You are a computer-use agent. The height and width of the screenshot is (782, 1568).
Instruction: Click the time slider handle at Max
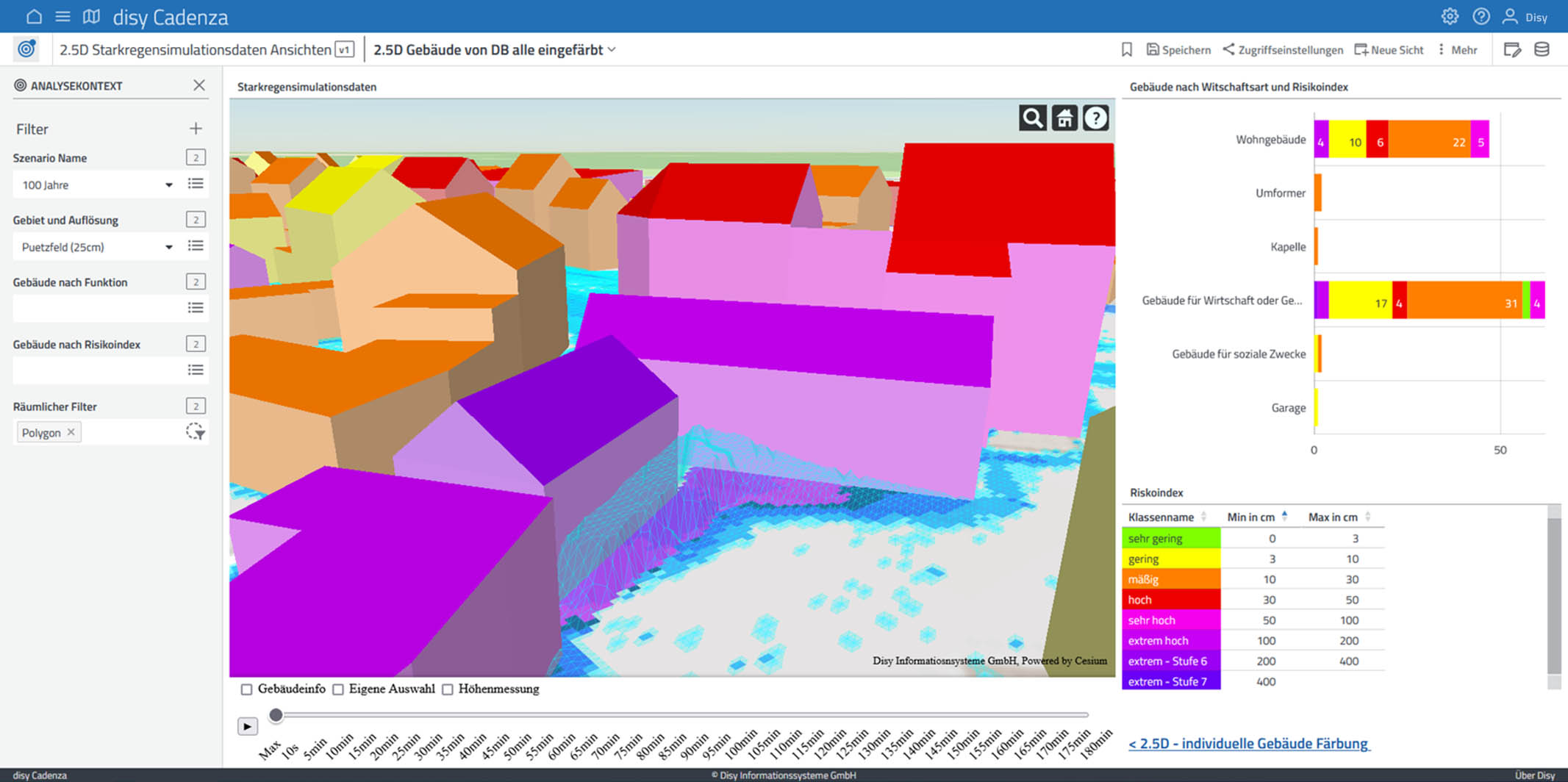[x=276, y=715]
